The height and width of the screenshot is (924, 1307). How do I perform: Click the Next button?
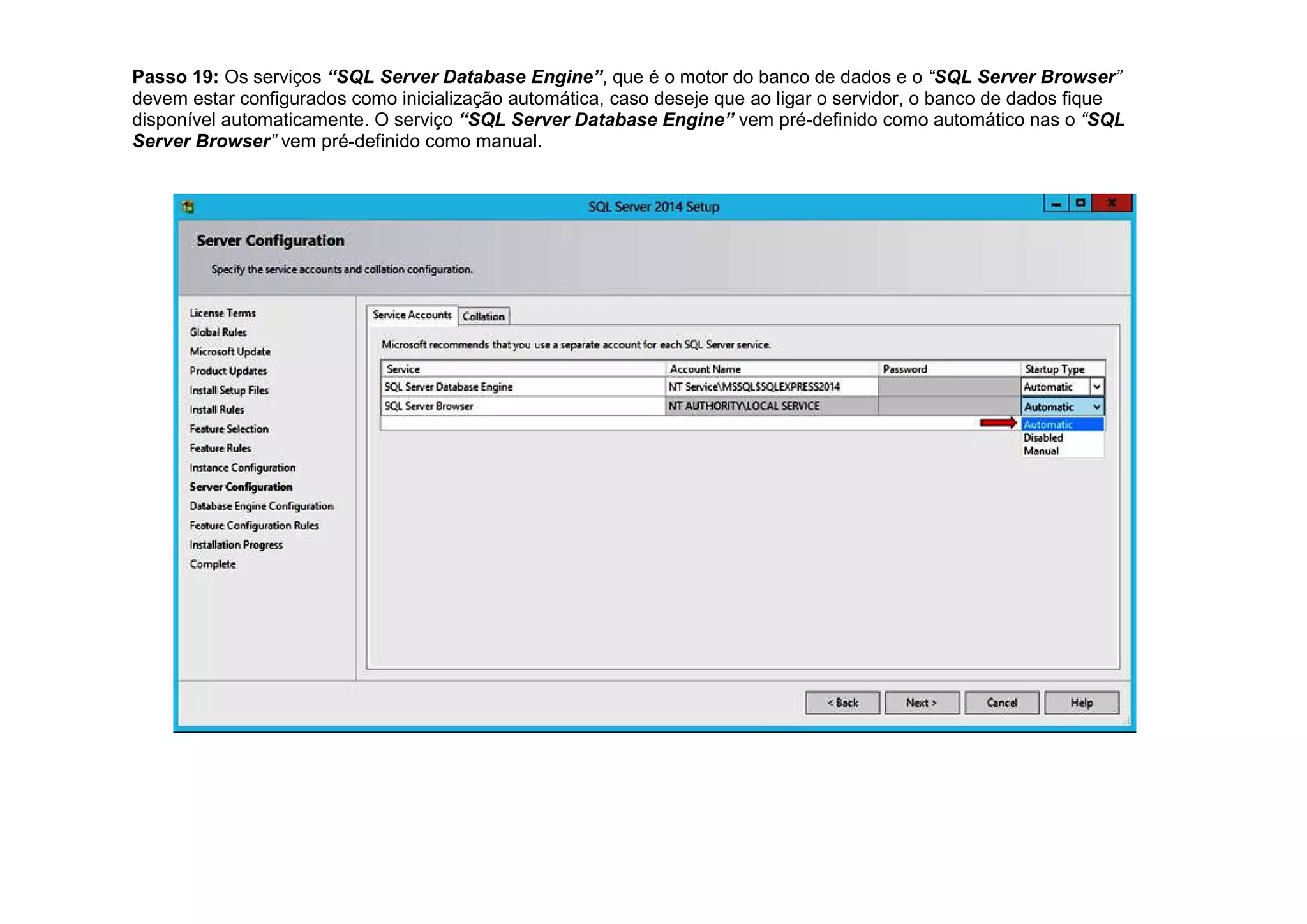click(922, 703)
